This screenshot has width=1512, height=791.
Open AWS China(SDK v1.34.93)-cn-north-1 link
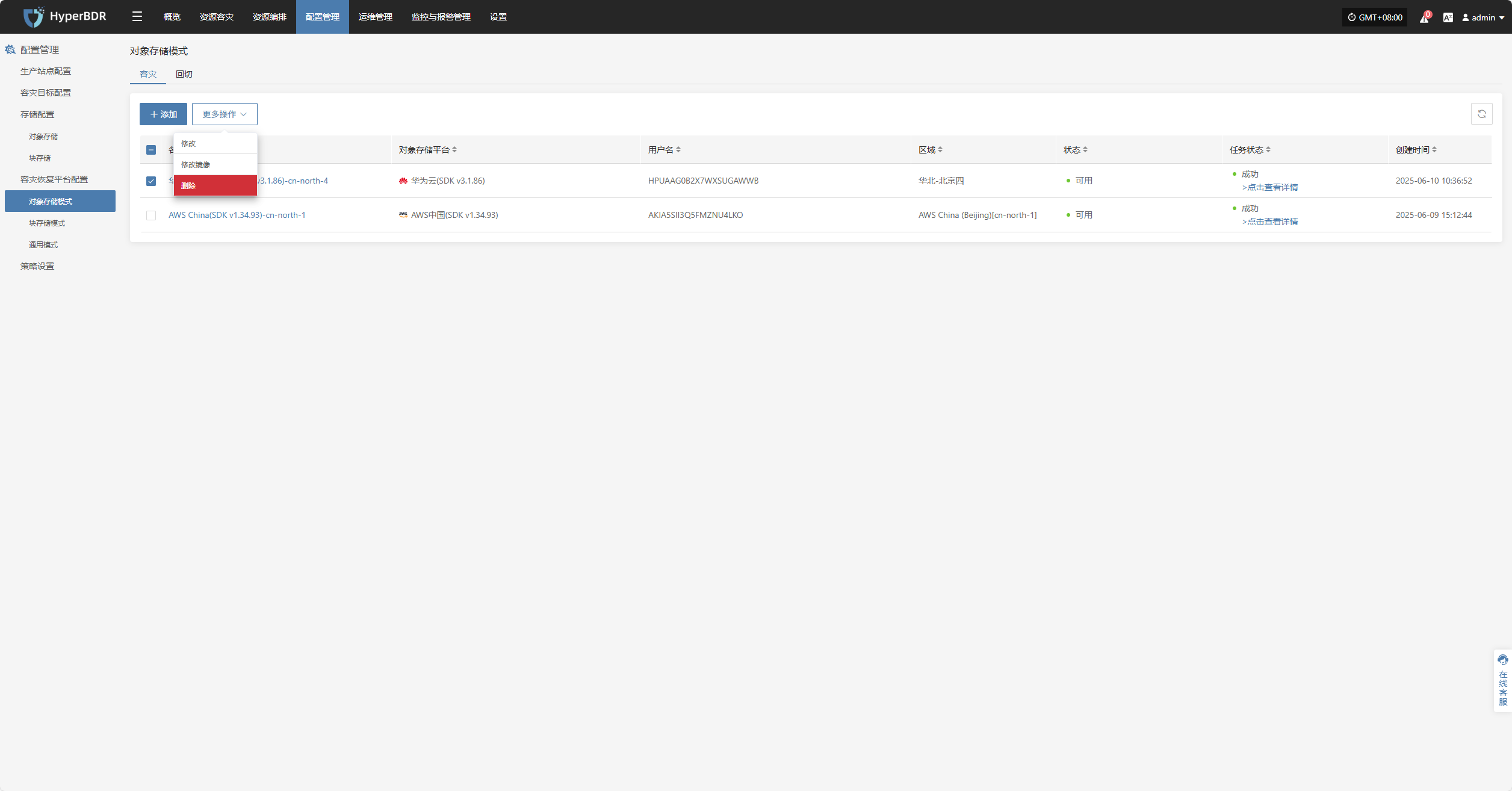[237, 215]
